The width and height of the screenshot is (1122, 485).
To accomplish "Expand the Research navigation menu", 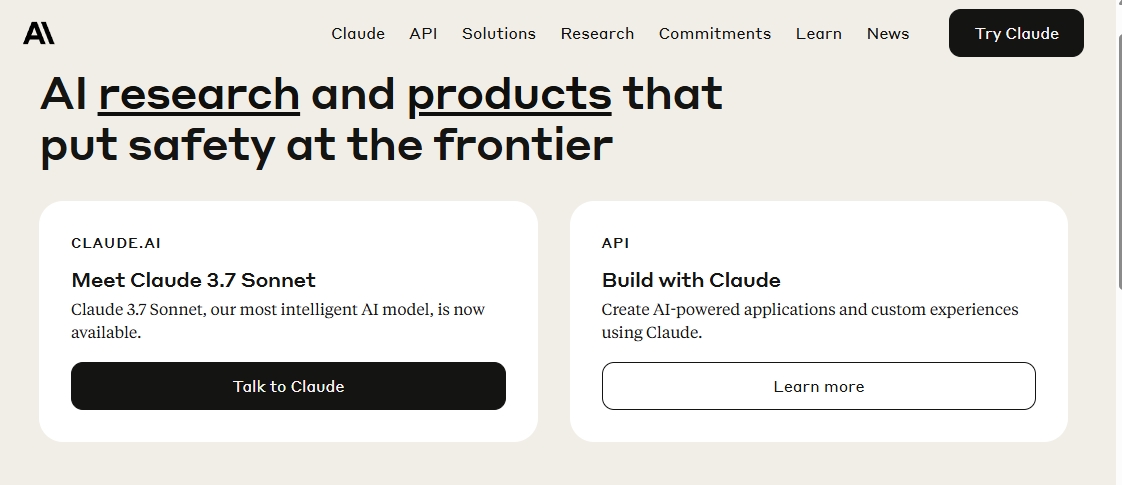I will [597, 33].
